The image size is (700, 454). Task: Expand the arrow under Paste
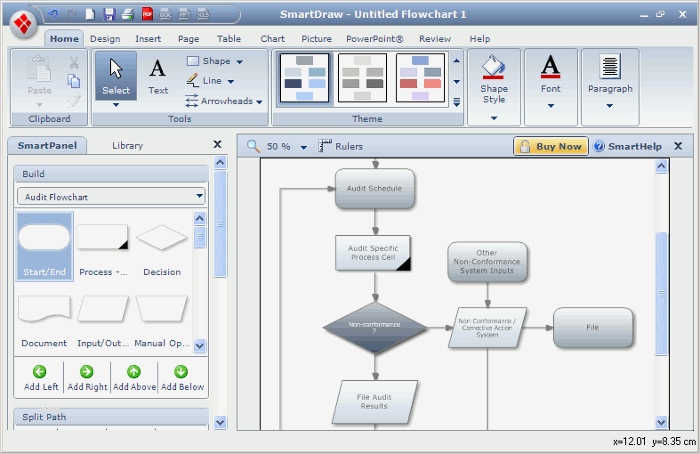[39, 105]
